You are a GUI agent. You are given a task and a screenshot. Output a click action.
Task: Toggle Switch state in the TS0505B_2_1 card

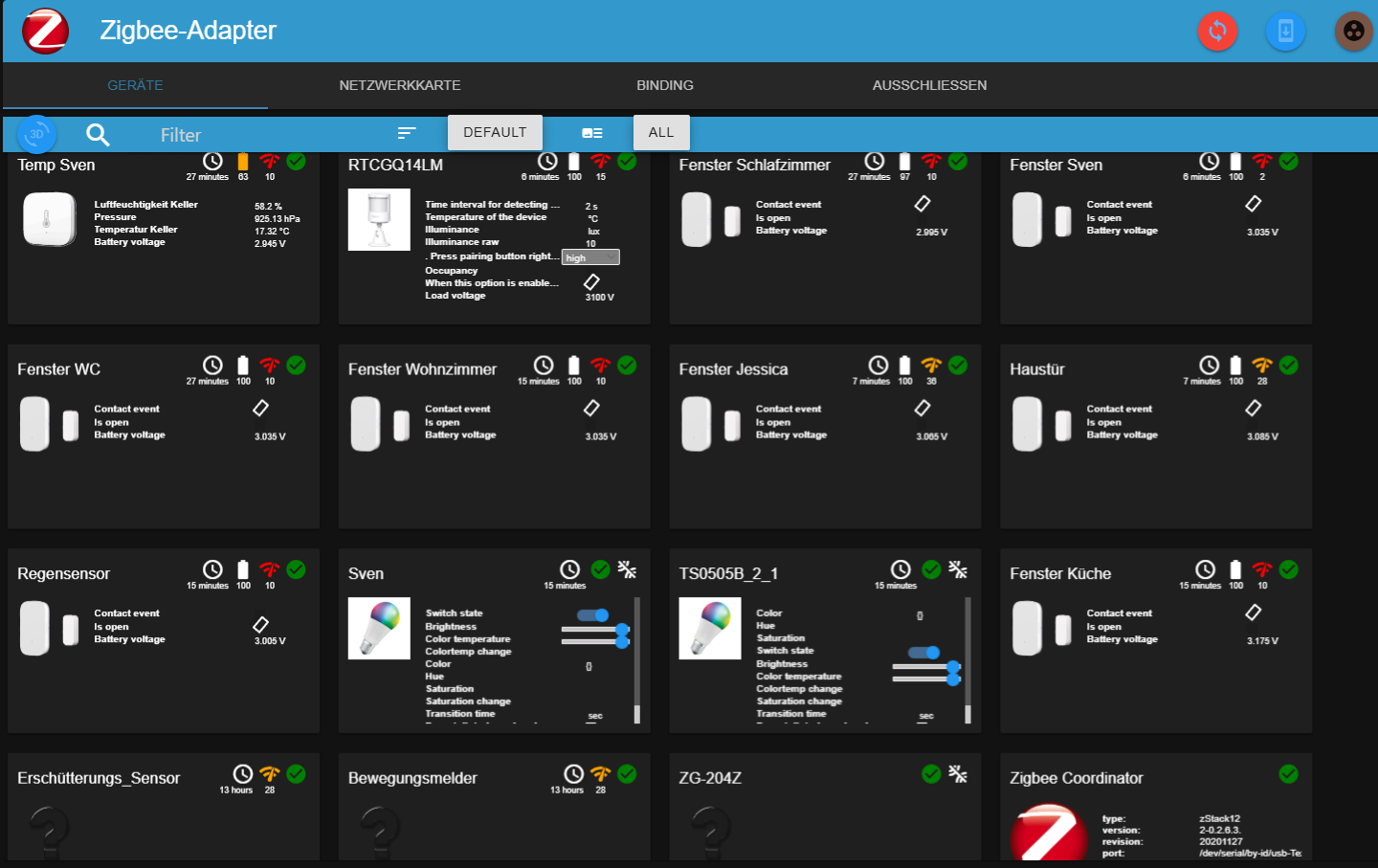click(924, 653)
